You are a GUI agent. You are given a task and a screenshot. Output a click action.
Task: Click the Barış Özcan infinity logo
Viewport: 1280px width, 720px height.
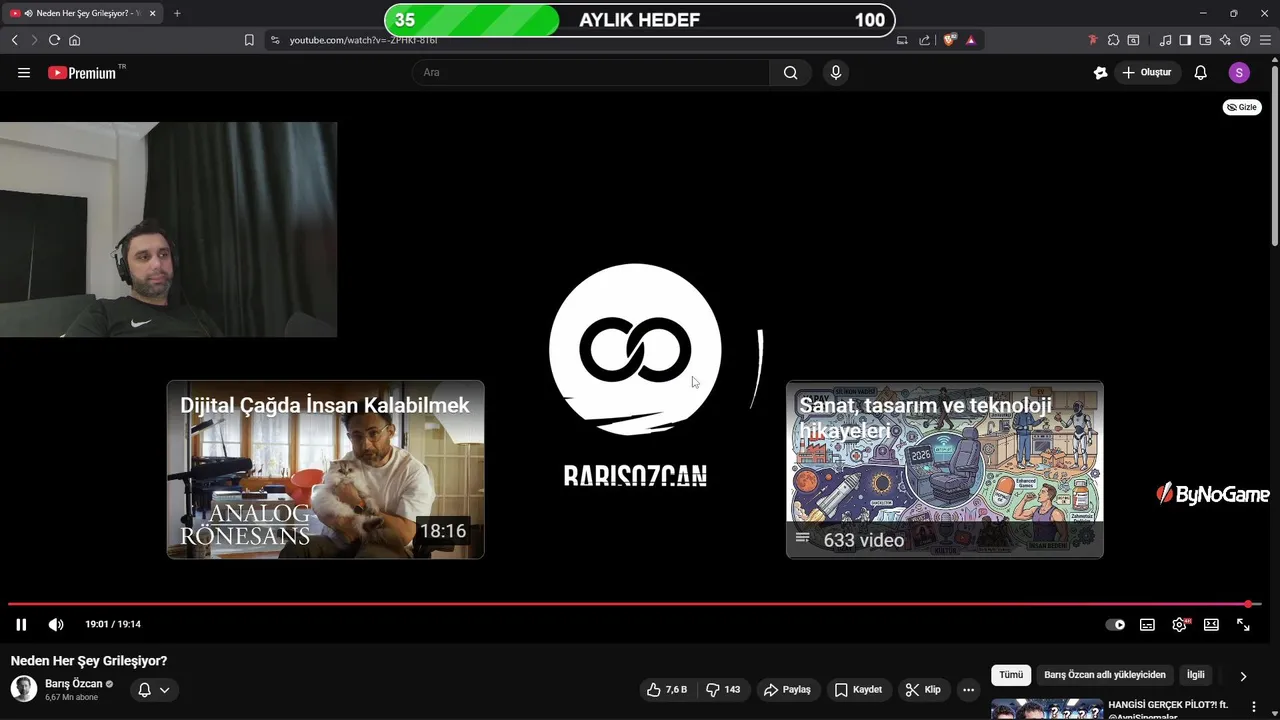[635, 349]
